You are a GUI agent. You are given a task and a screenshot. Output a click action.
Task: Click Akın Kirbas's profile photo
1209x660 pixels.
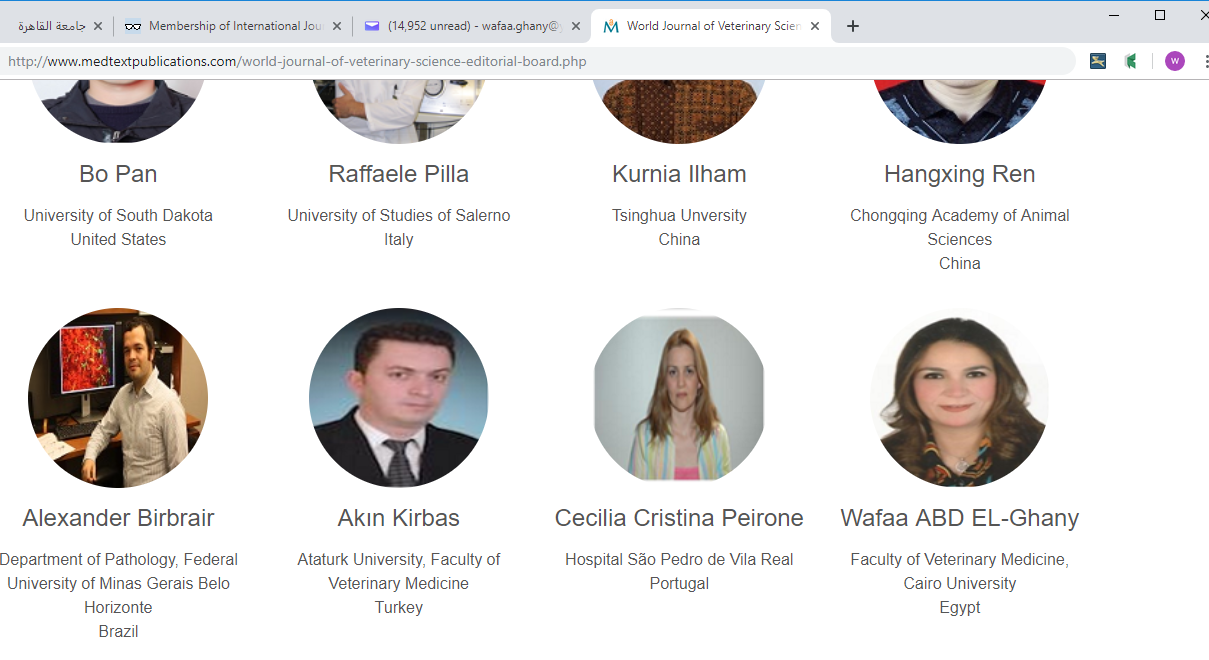pyautogui.click(x=398, y=398)
